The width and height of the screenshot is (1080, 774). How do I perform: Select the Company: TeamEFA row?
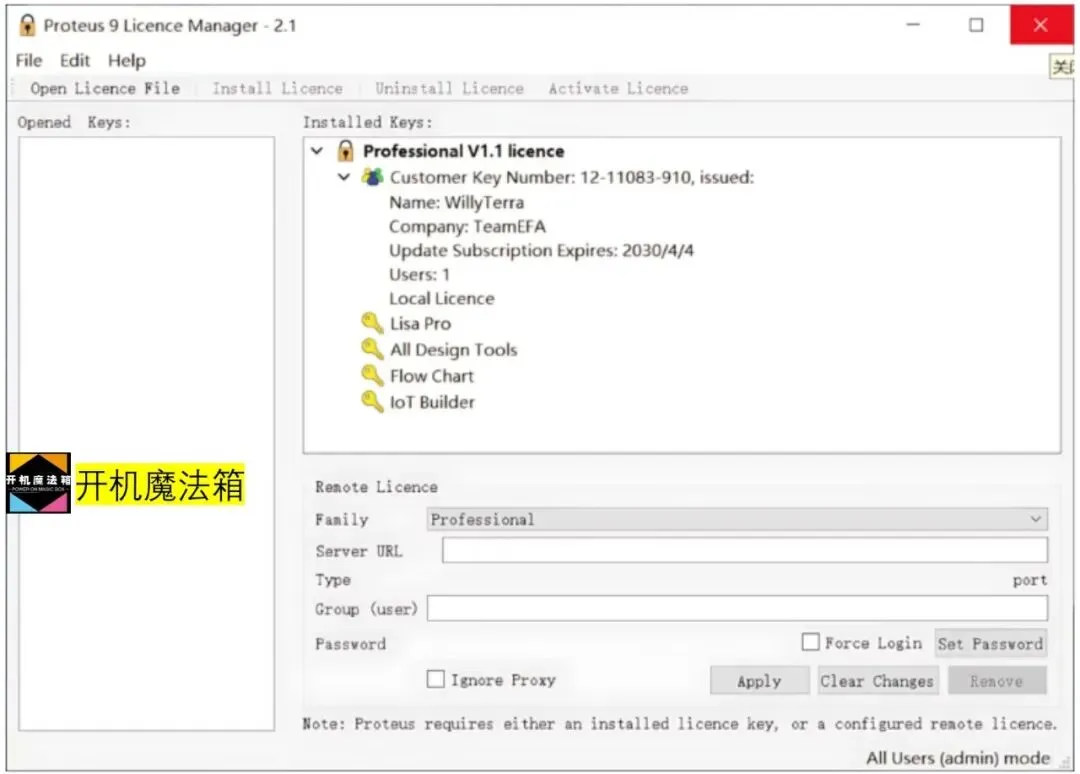pos(467,227)
